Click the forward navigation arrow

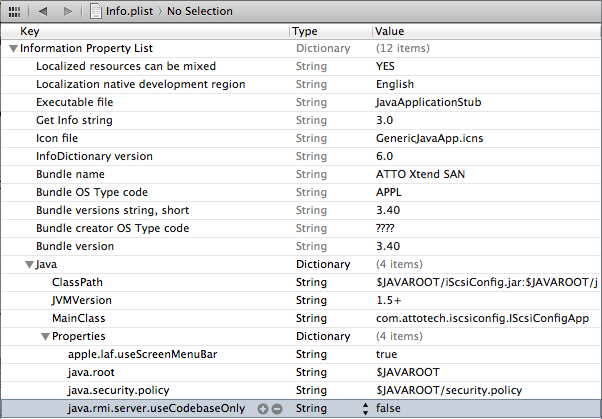click(x=68, y=11)
